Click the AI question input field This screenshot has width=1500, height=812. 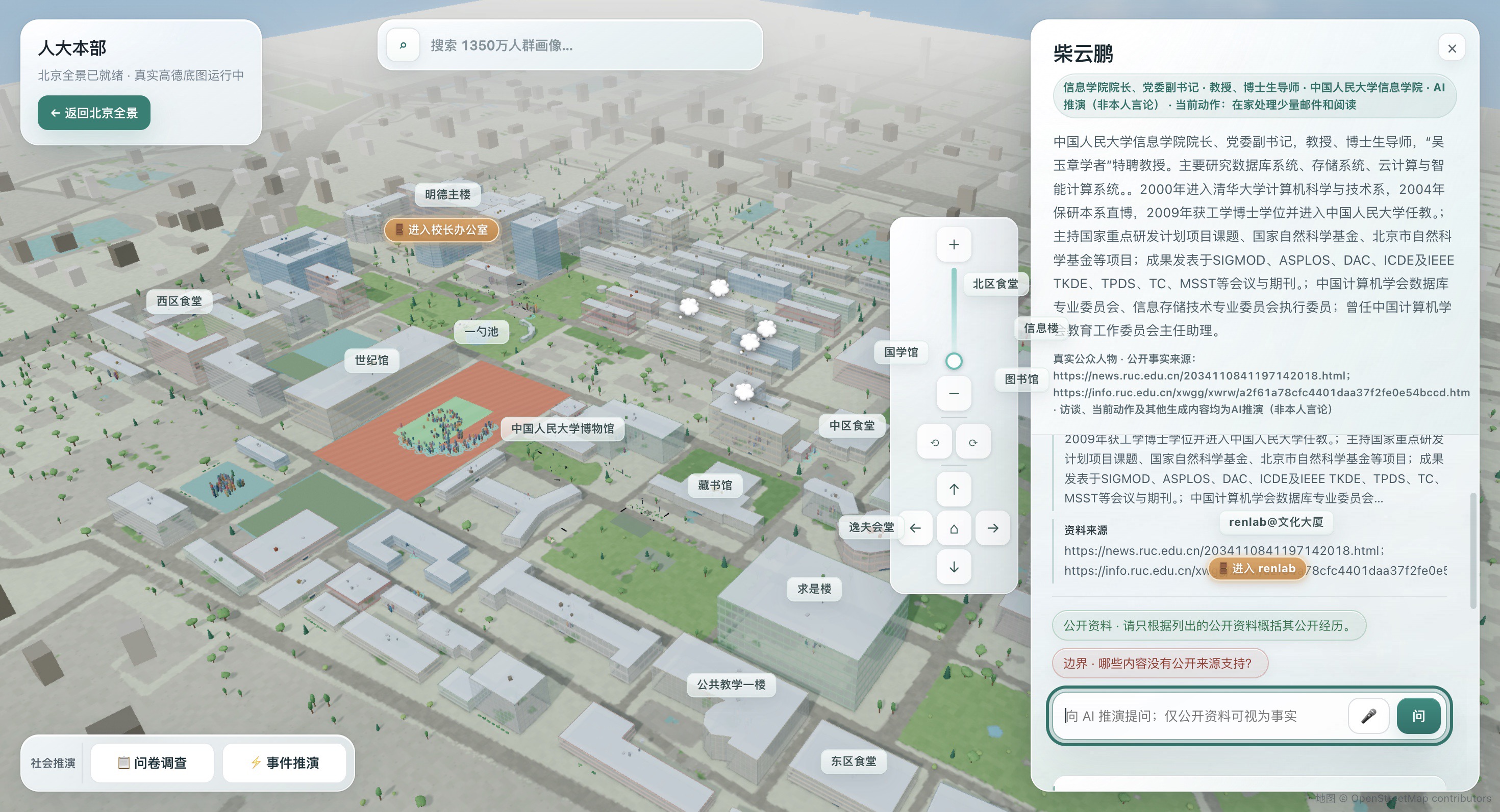click(x=1203, y=716)
